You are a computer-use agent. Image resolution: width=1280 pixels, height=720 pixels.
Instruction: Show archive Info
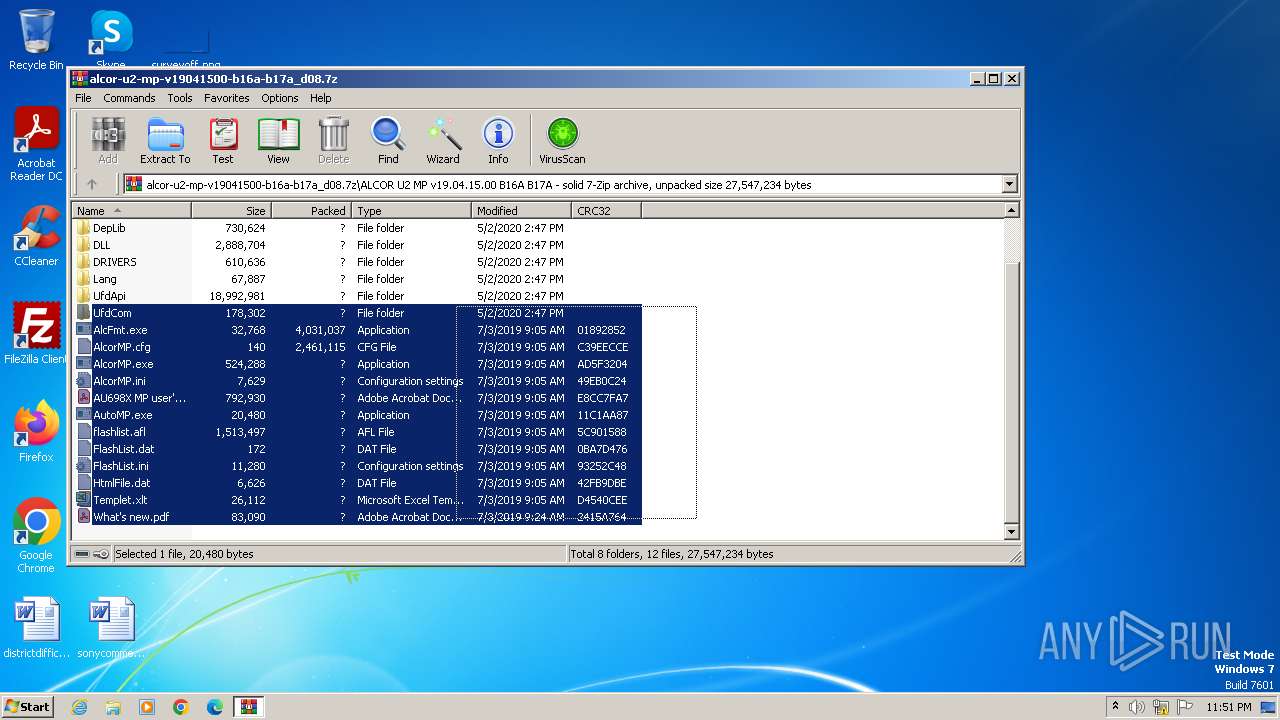click(498, 141)
